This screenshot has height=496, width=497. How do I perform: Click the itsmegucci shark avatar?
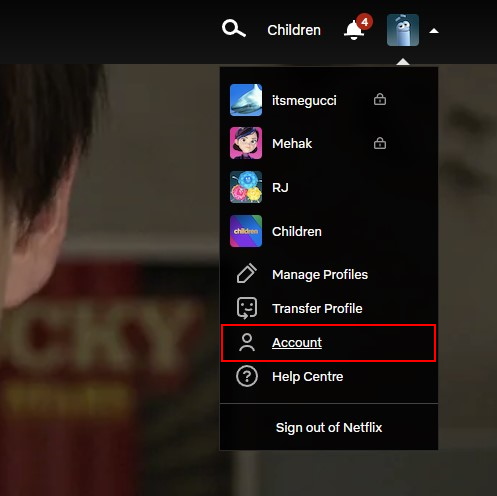coord(246,100)
